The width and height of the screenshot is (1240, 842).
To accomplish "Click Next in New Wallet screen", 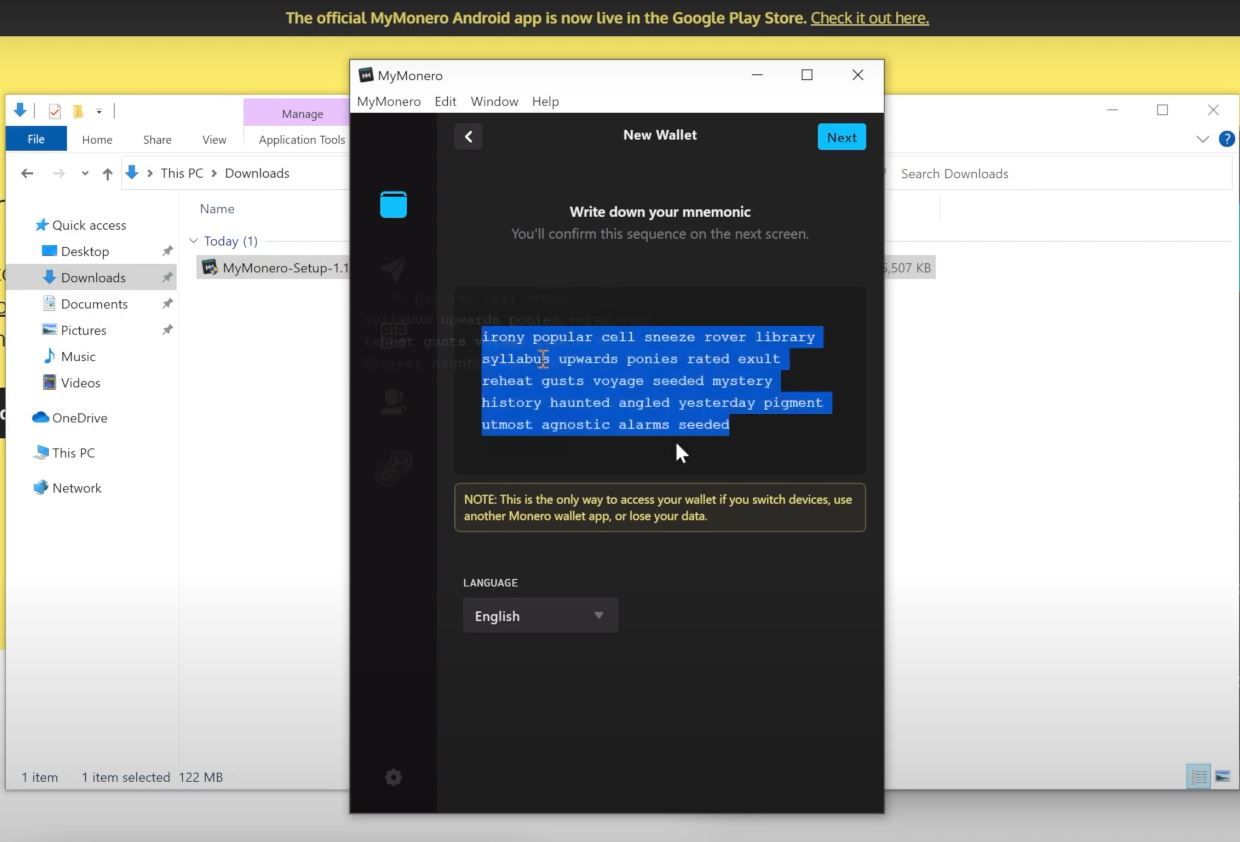I will coord(841,137).
